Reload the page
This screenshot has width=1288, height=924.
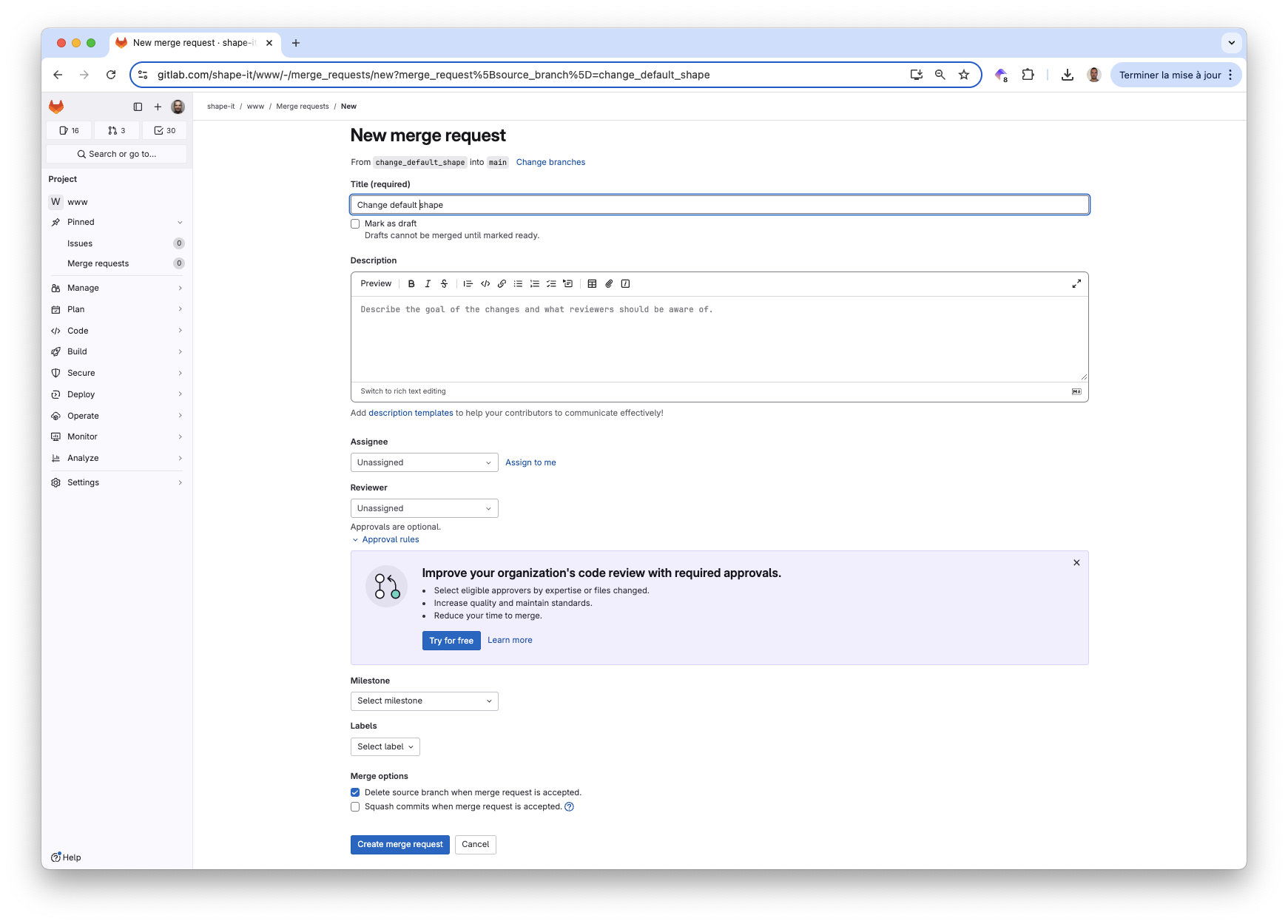[x=111, y=75]
